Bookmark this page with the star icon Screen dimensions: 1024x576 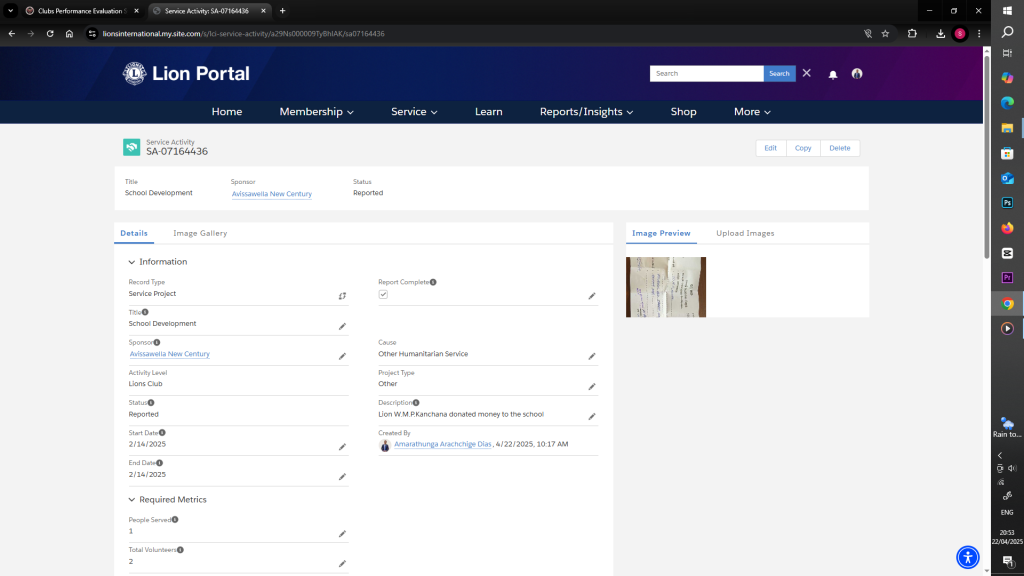point(885,33)
